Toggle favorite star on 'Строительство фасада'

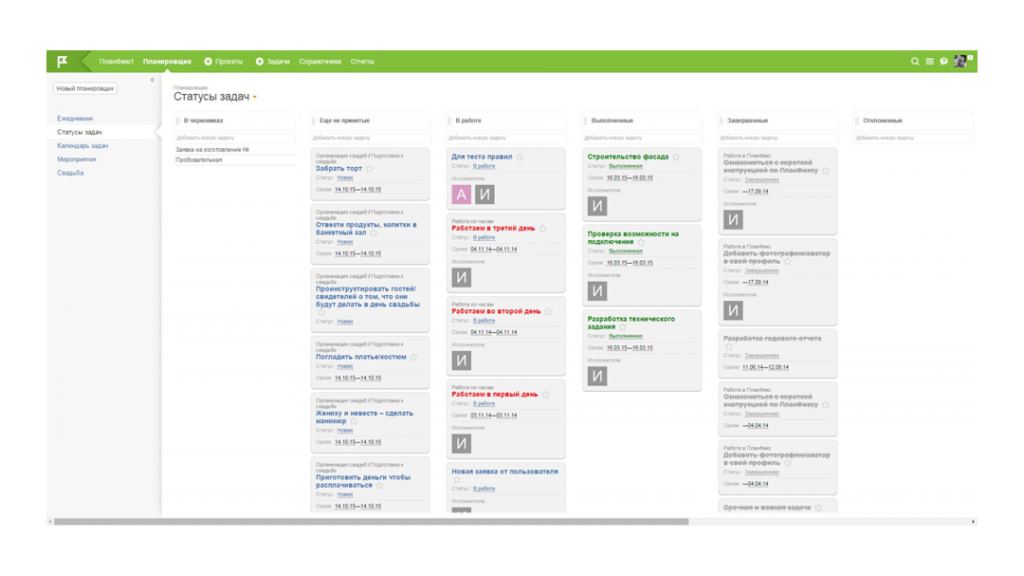[676, 157]
